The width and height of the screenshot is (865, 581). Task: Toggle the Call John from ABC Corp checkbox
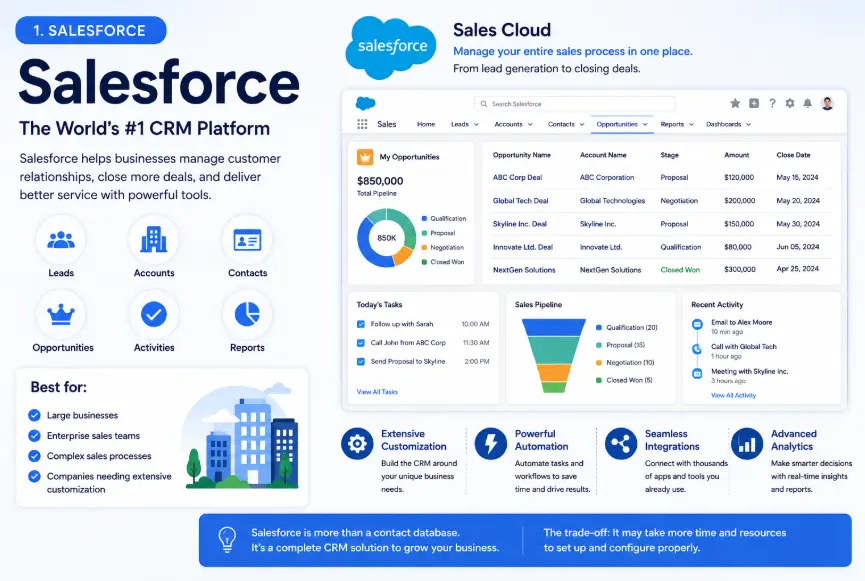(x=361, y=343)
